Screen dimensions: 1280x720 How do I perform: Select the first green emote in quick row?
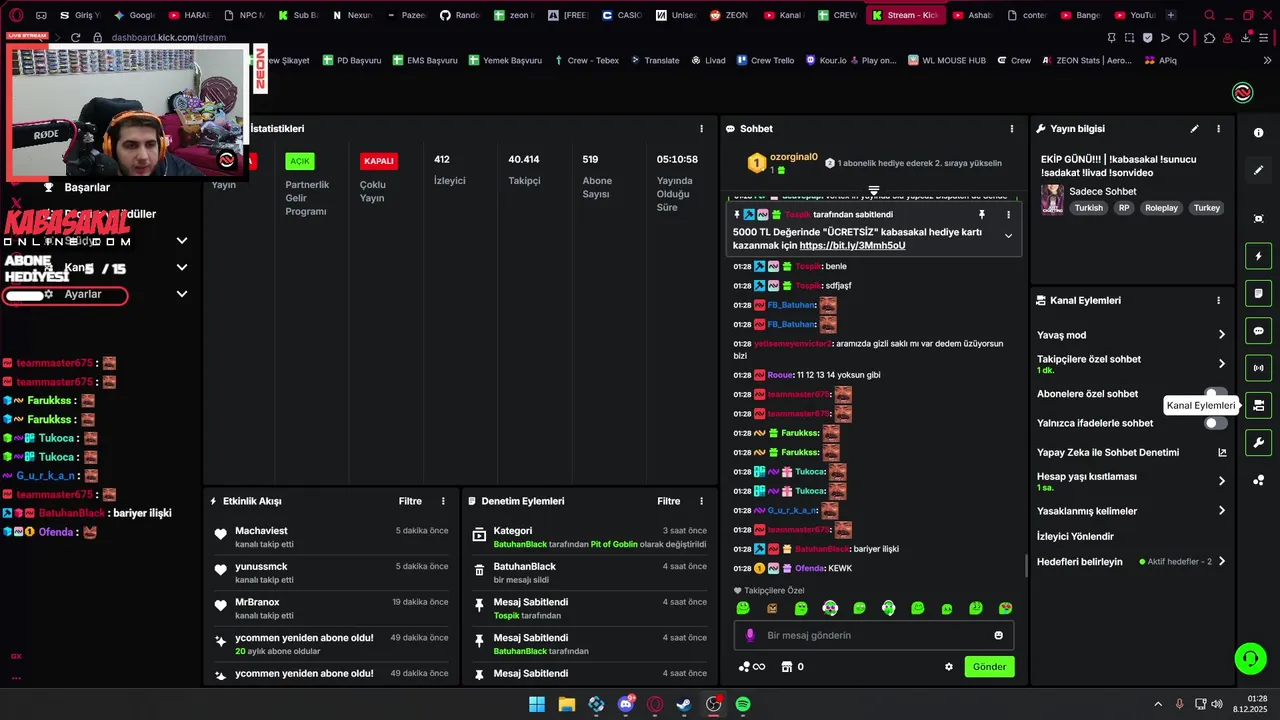[743, 608]
